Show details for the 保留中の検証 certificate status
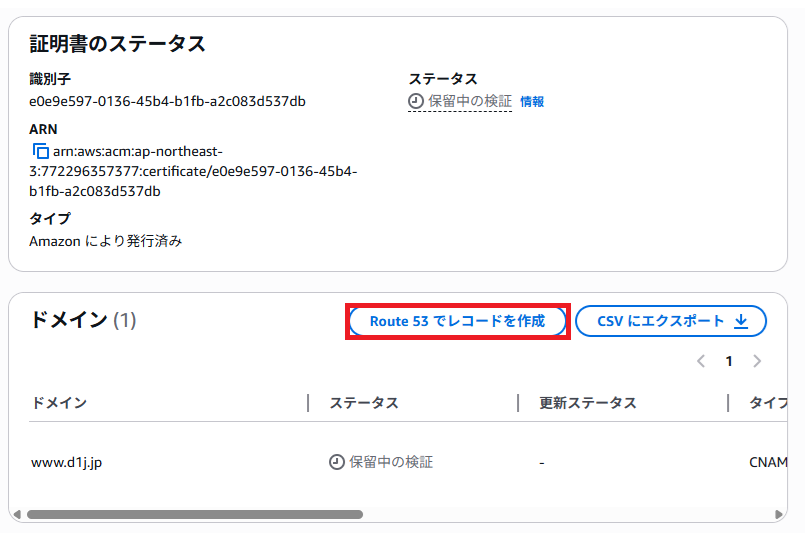The image size is (808, 537). (x=469, y=101)
